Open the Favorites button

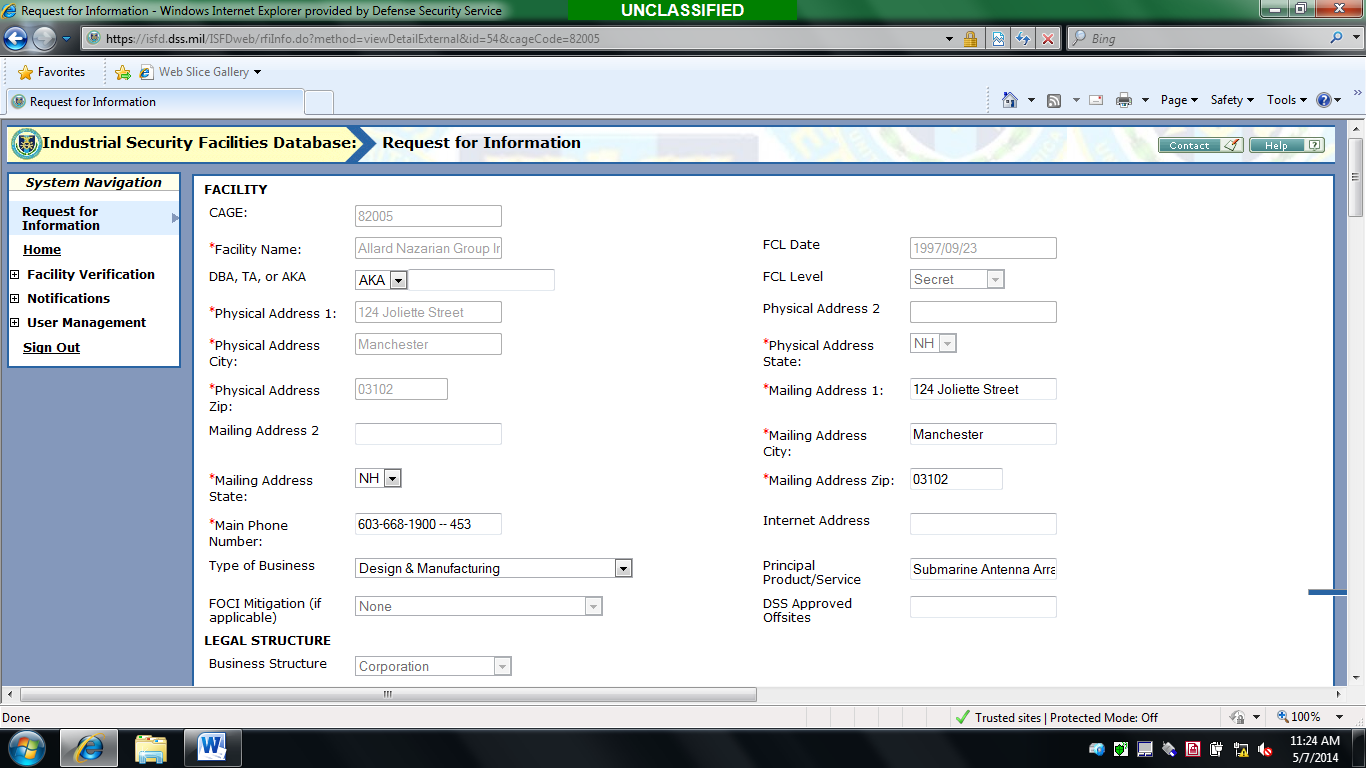(x=52, y=72)
